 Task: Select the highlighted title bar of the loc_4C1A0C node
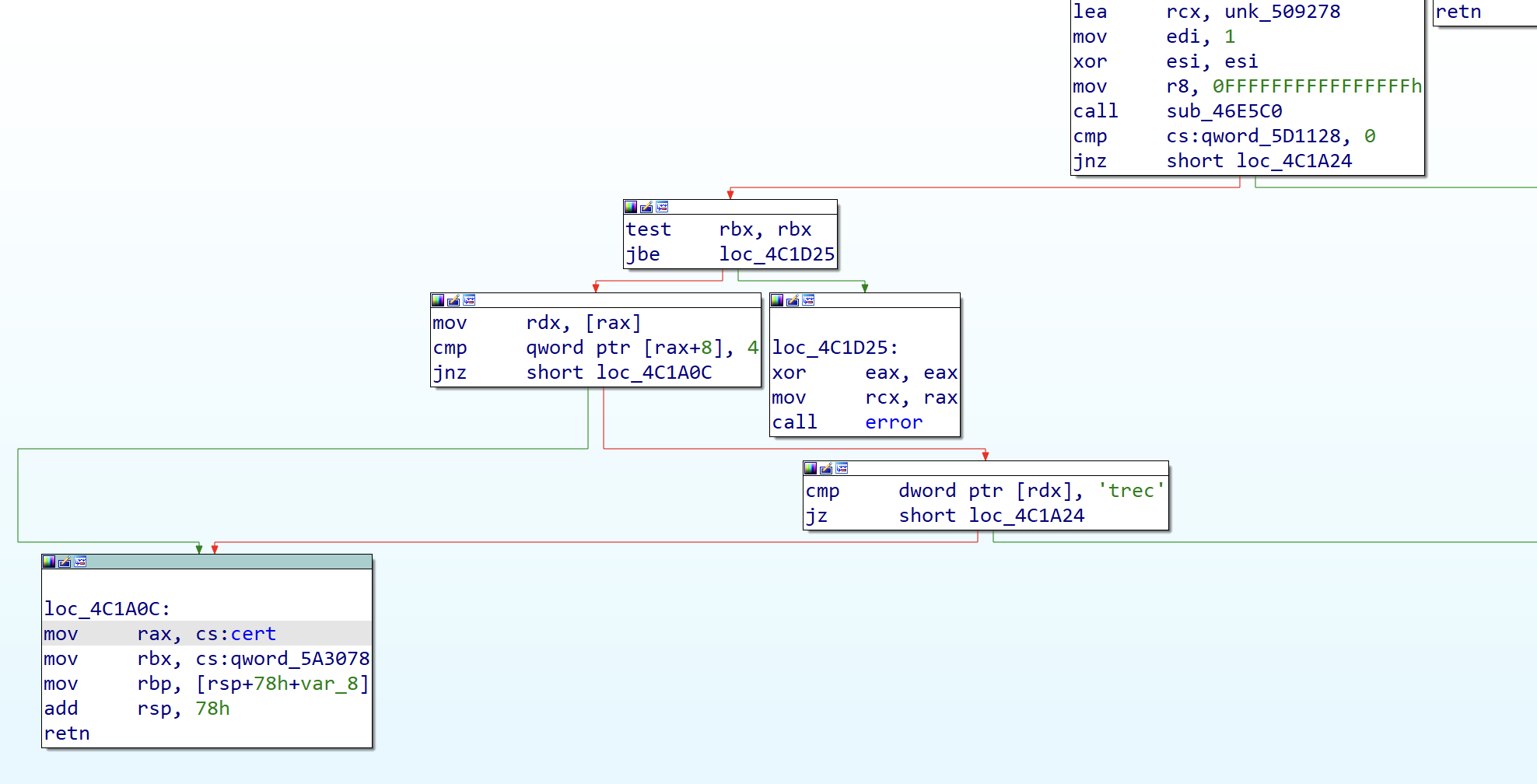pos(207,562)
